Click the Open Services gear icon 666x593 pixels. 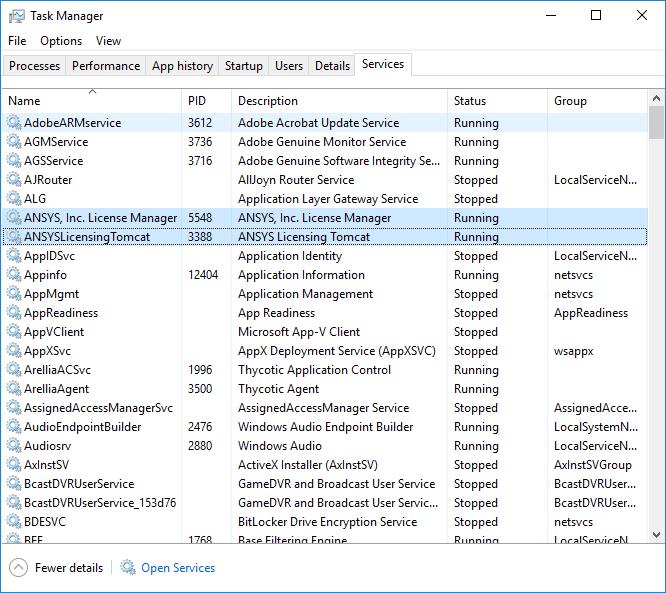coord(127,567)
